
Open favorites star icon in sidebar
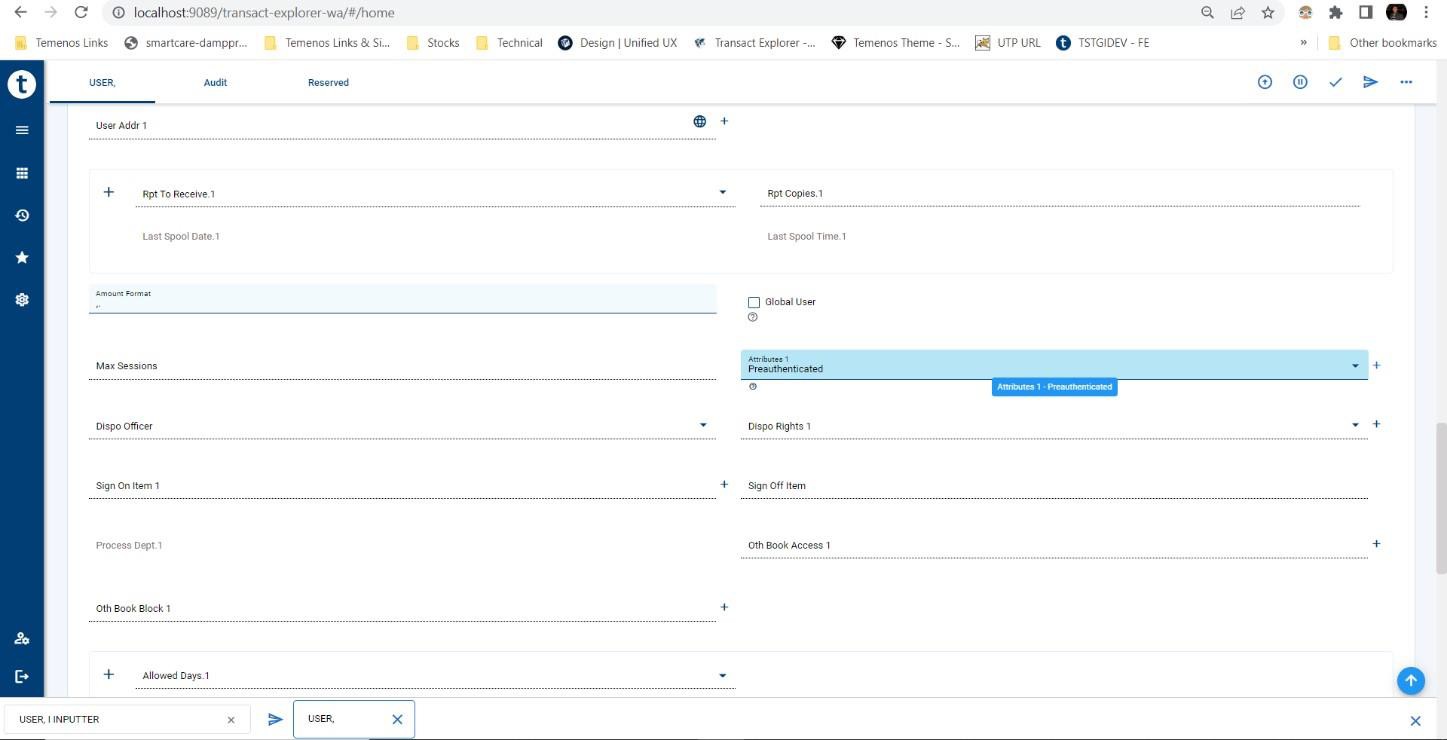(22, 257)
